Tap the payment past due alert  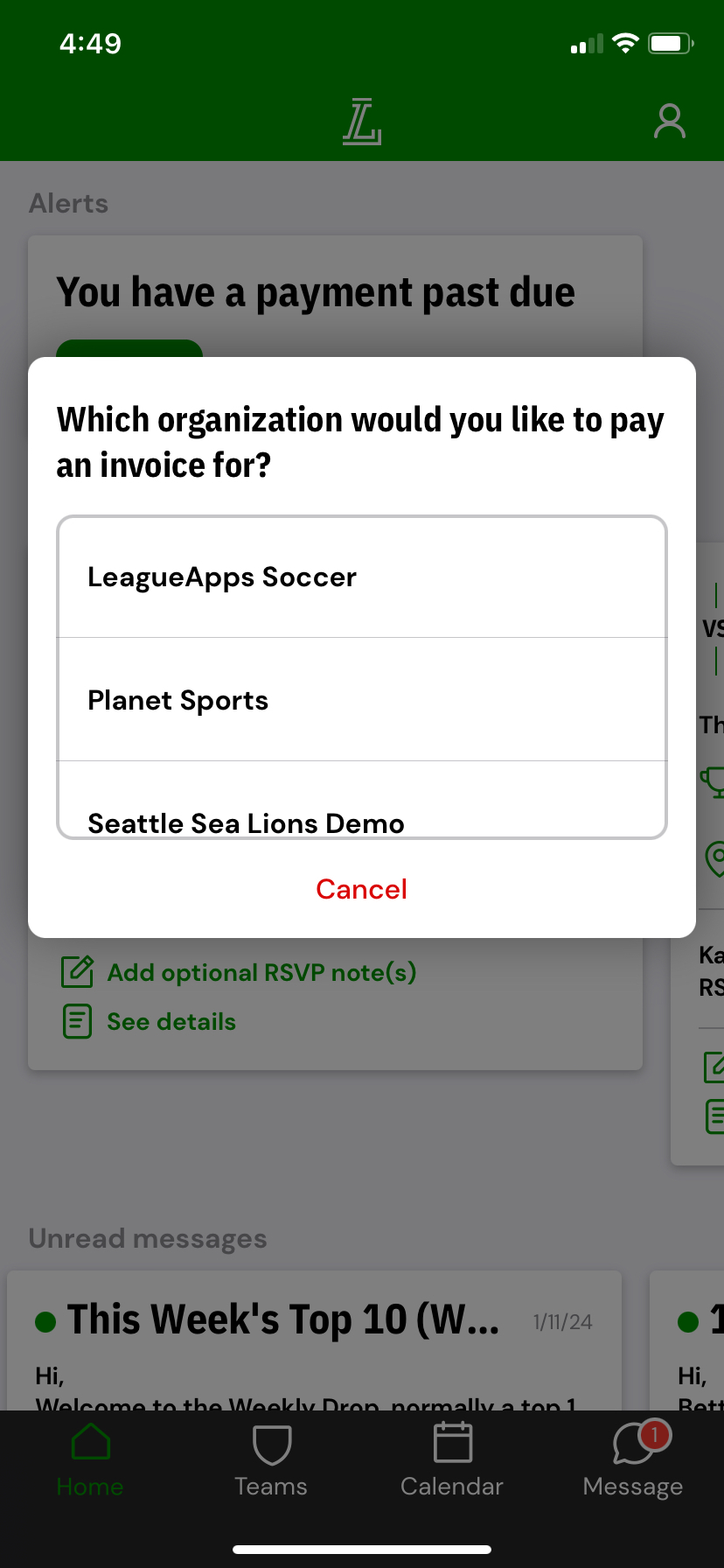click(x=316, y=292)
